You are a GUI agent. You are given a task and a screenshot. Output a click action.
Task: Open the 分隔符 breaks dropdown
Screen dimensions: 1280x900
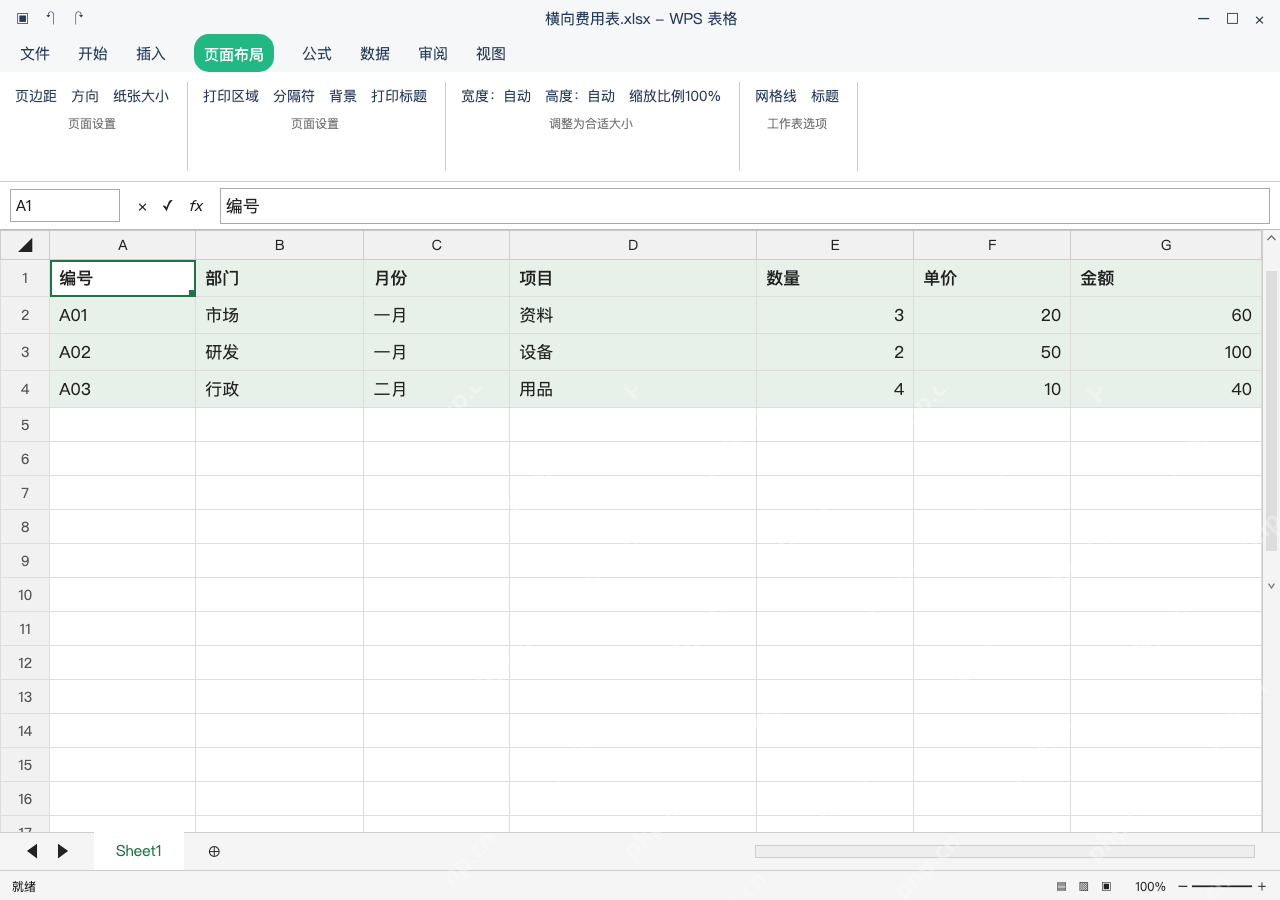pos(294,96)
